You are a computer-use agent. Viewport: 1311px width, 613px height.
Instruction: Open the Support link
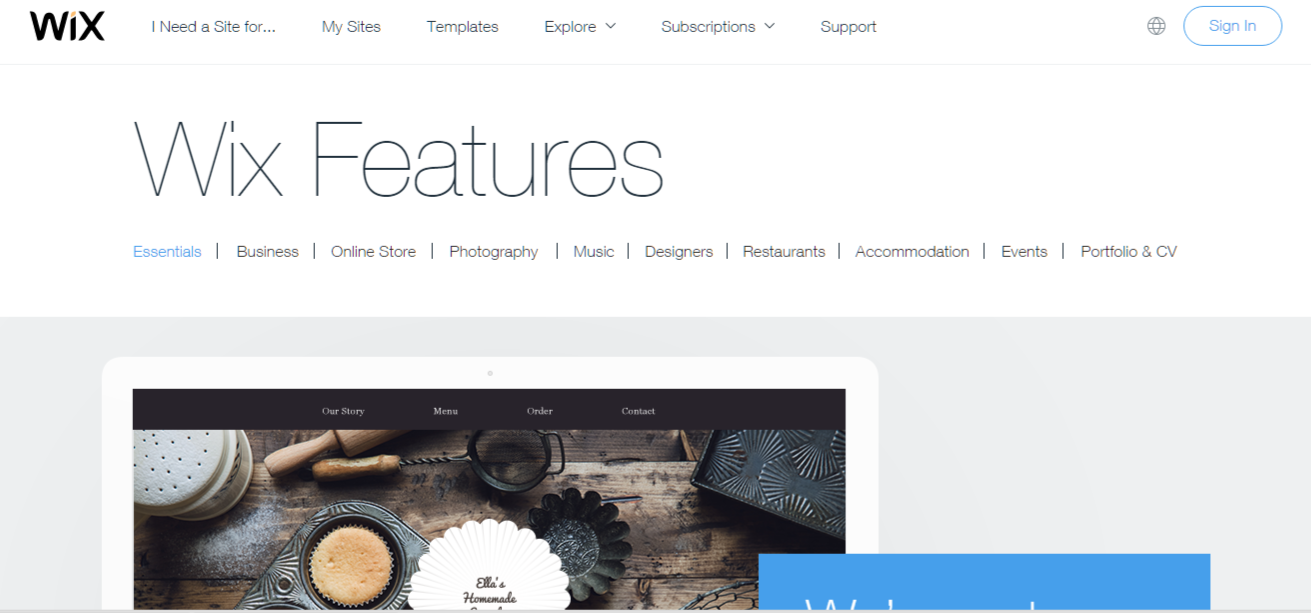click(x=848, y=26)
